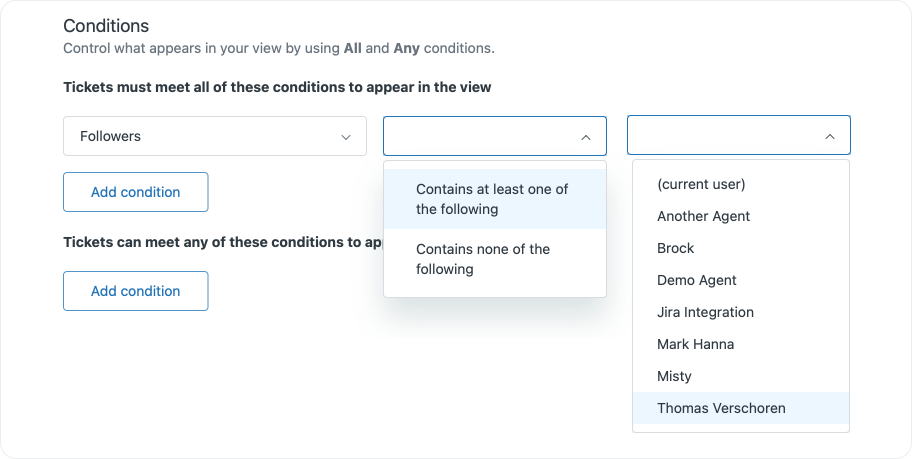The image size is (912, 459).
Task: Select Thomas Verschoren from the list
Action: pos(721,408)
